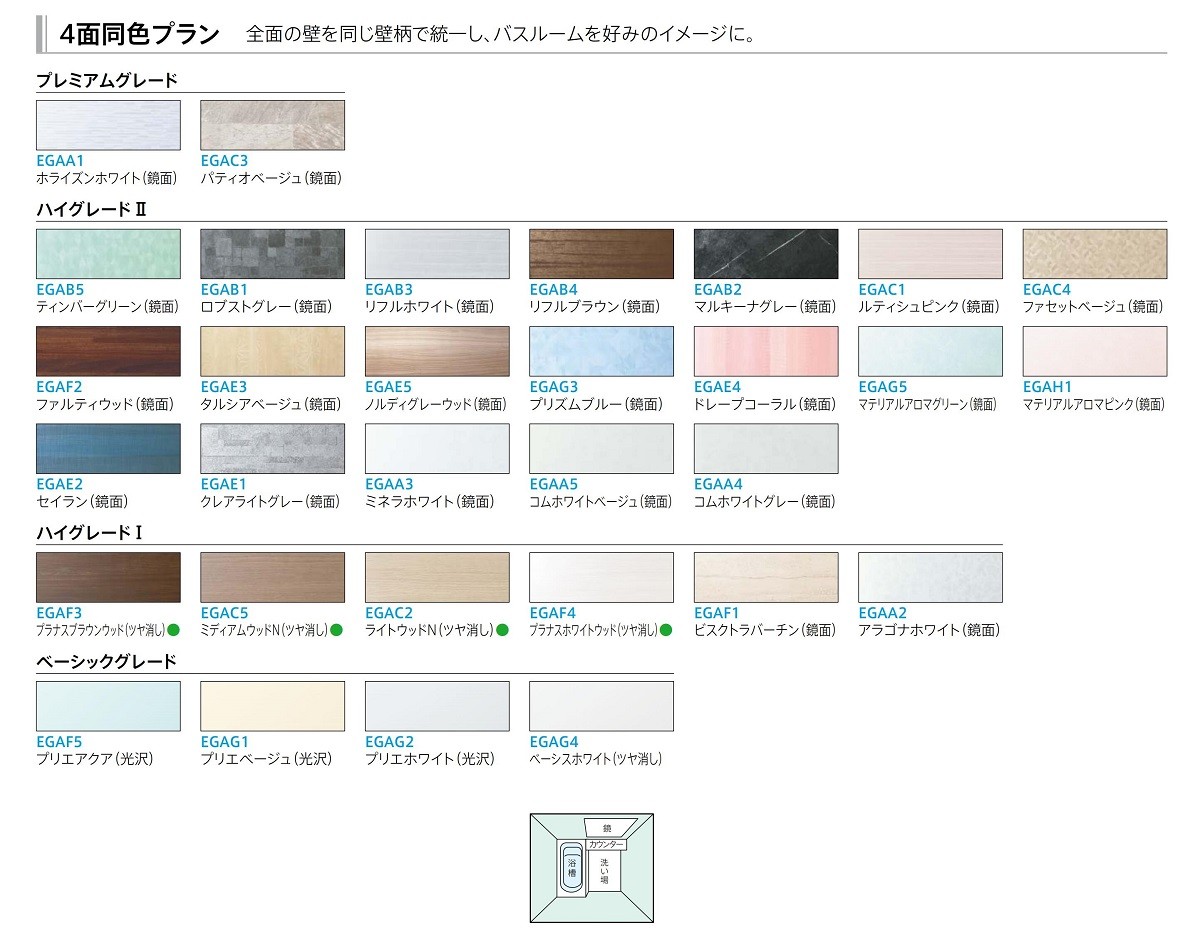Choose the EGAC3 Patio Beige swatch

[x=272, y=125]
